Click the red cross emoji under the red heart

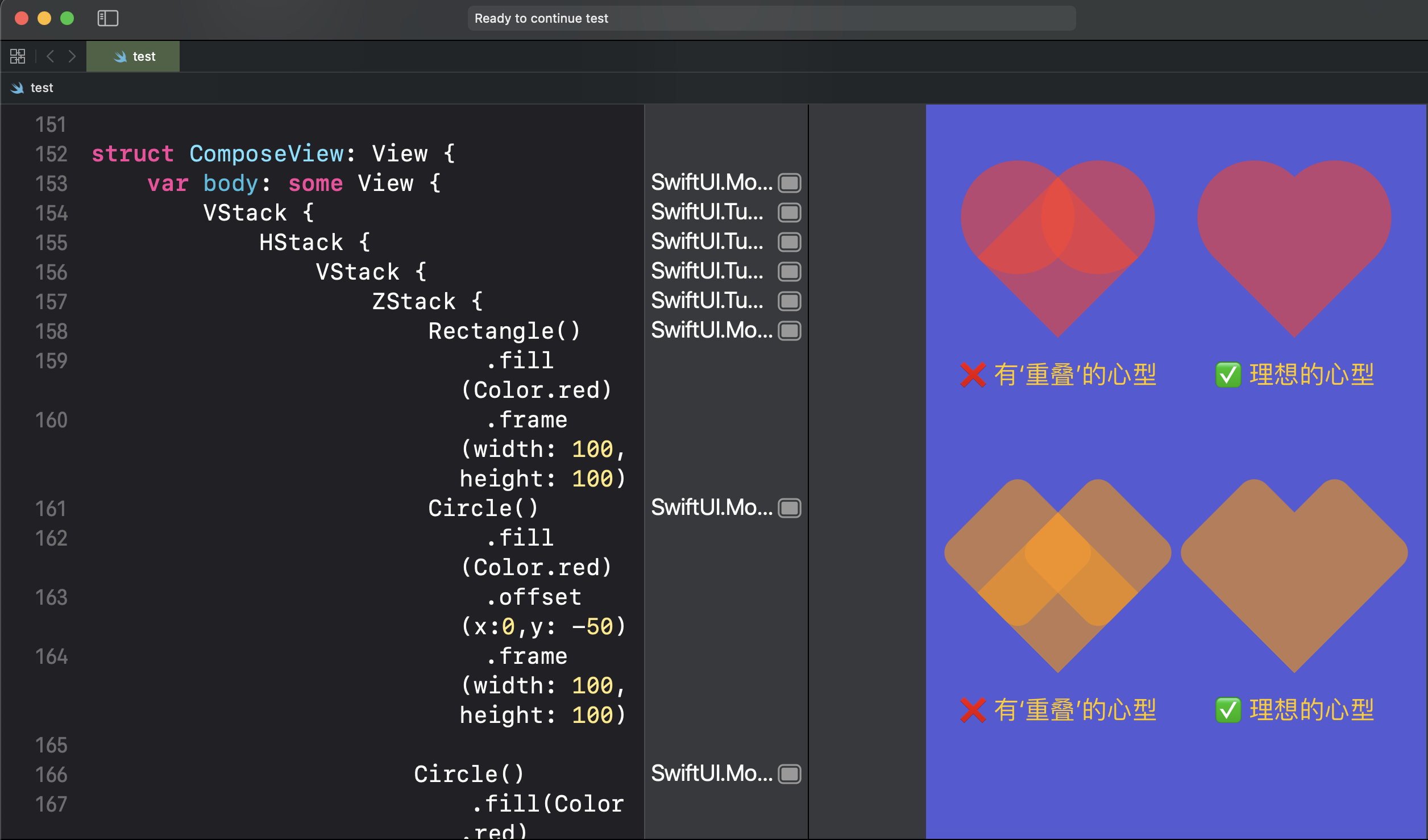(x=973, y=375)
